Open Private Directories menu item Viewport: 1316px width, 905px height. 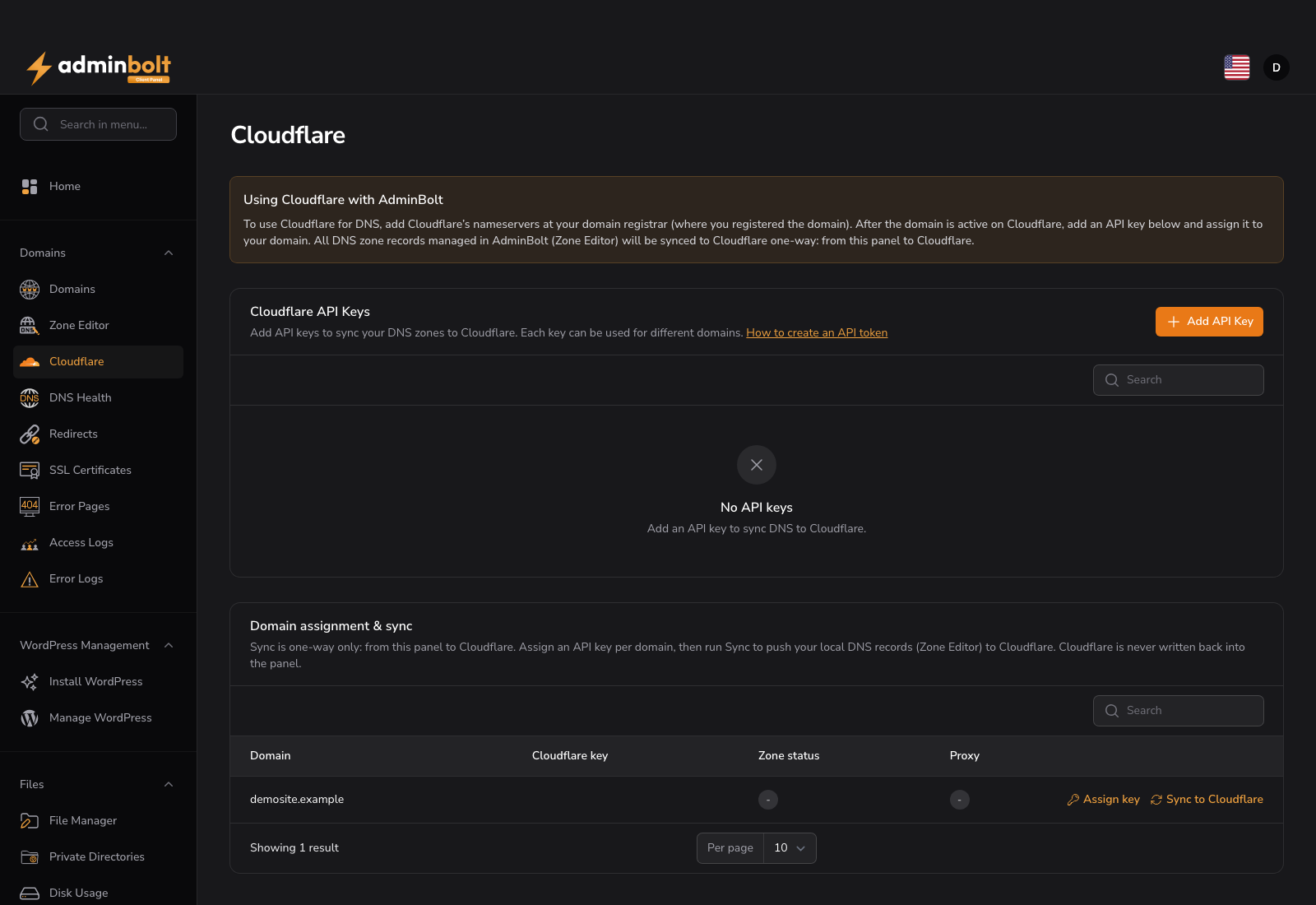point(98,856)
